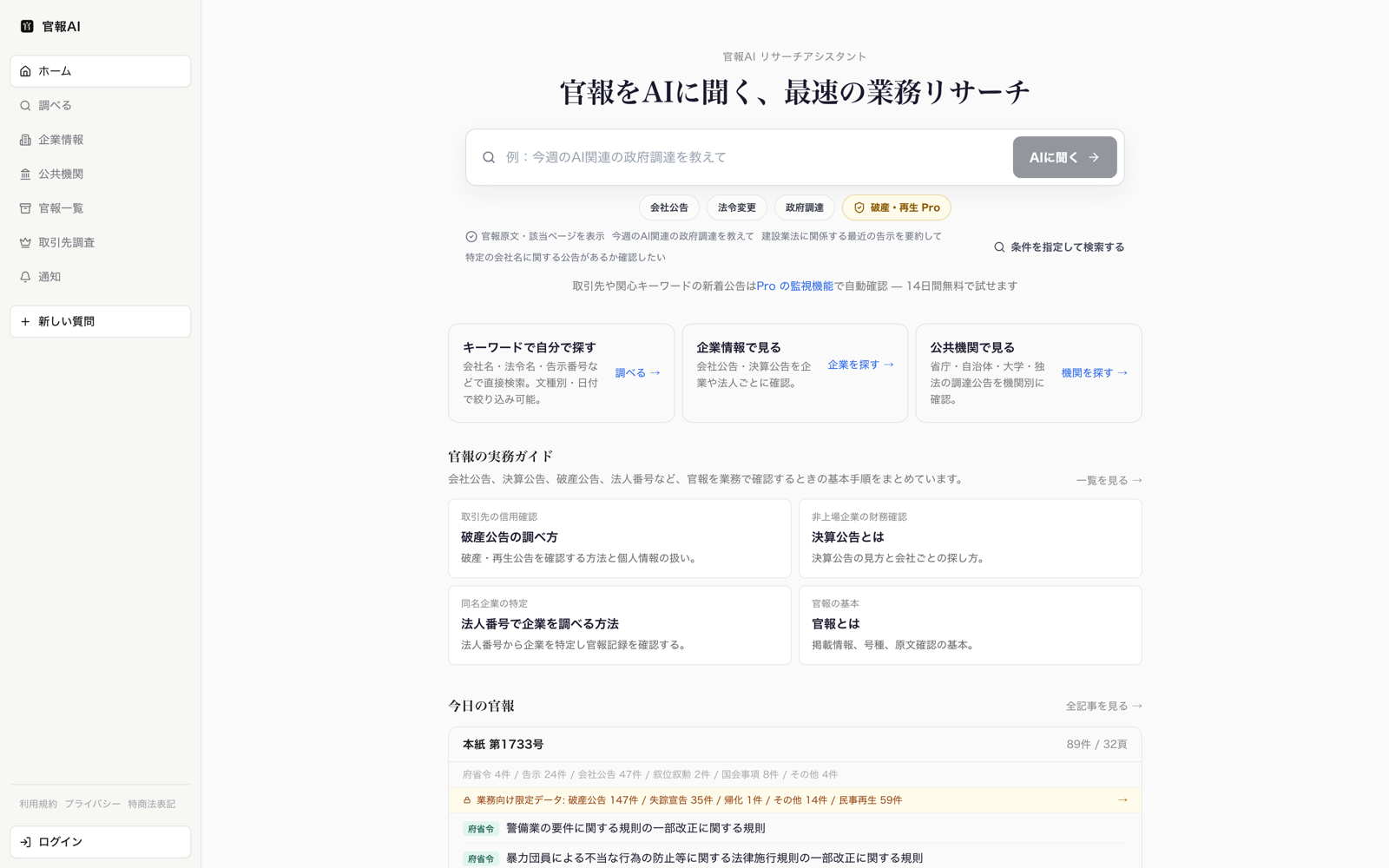1389x868 pixels.
Task: Open the 利用規約 footer link
Action: pos(38,805)
